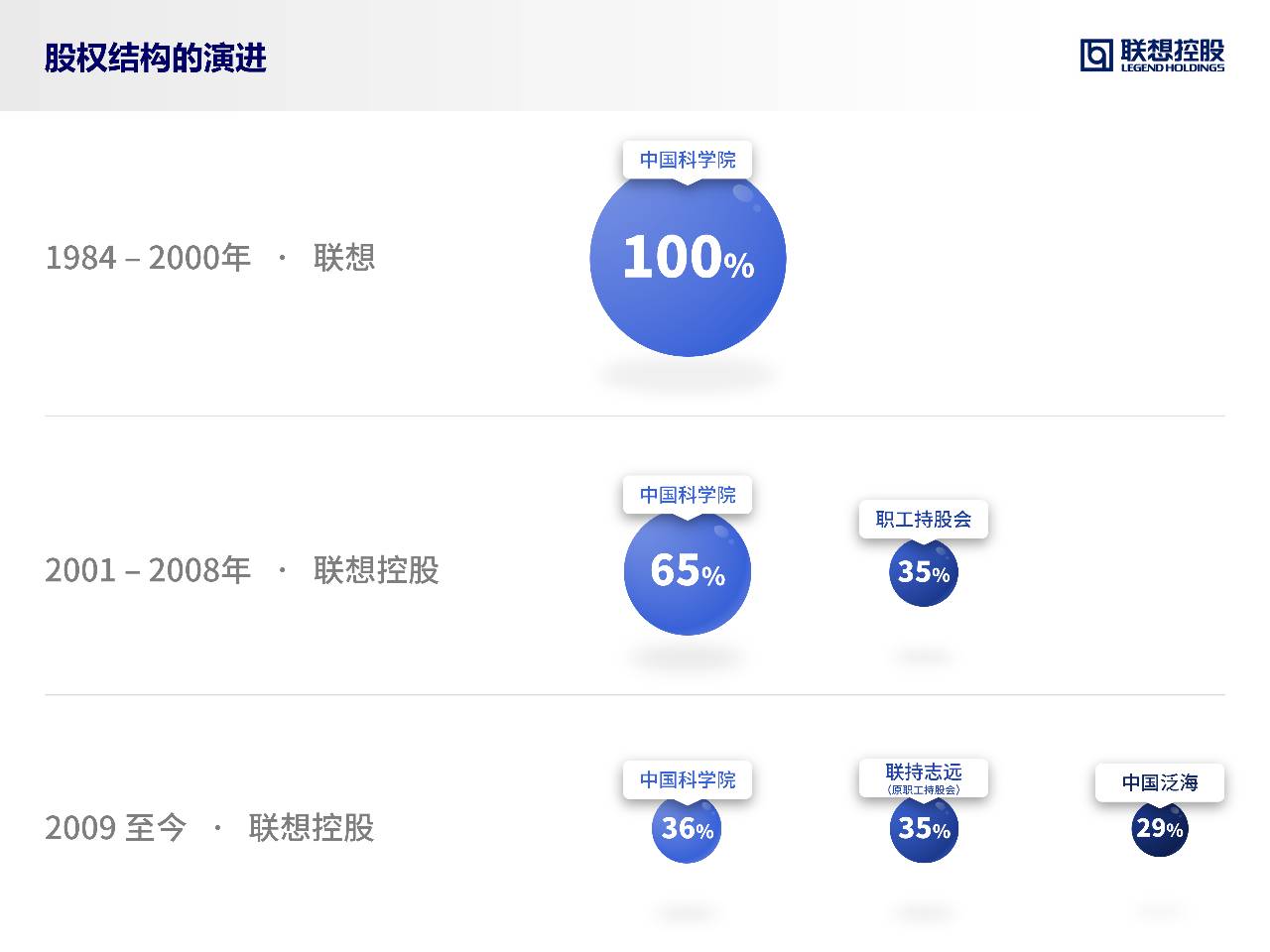Click the 100% blue bubble
The height and width of the screenshot is (952, 1270).
click(688, 258)
